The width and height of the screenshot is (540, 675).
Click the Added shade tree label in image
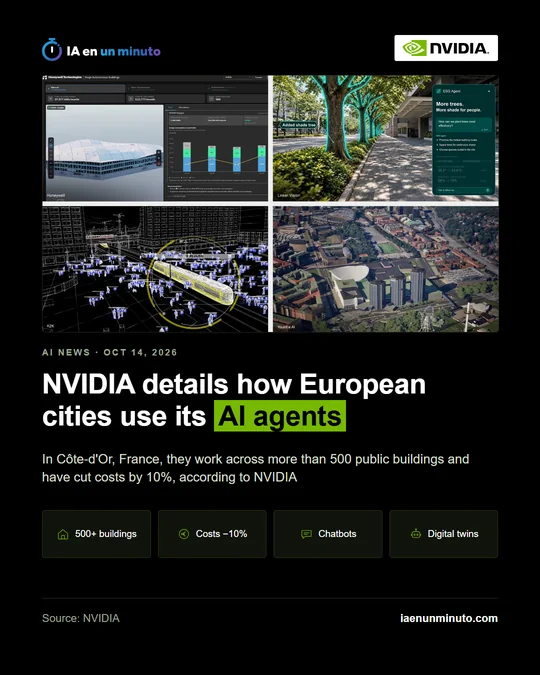[x=299, y=125]
